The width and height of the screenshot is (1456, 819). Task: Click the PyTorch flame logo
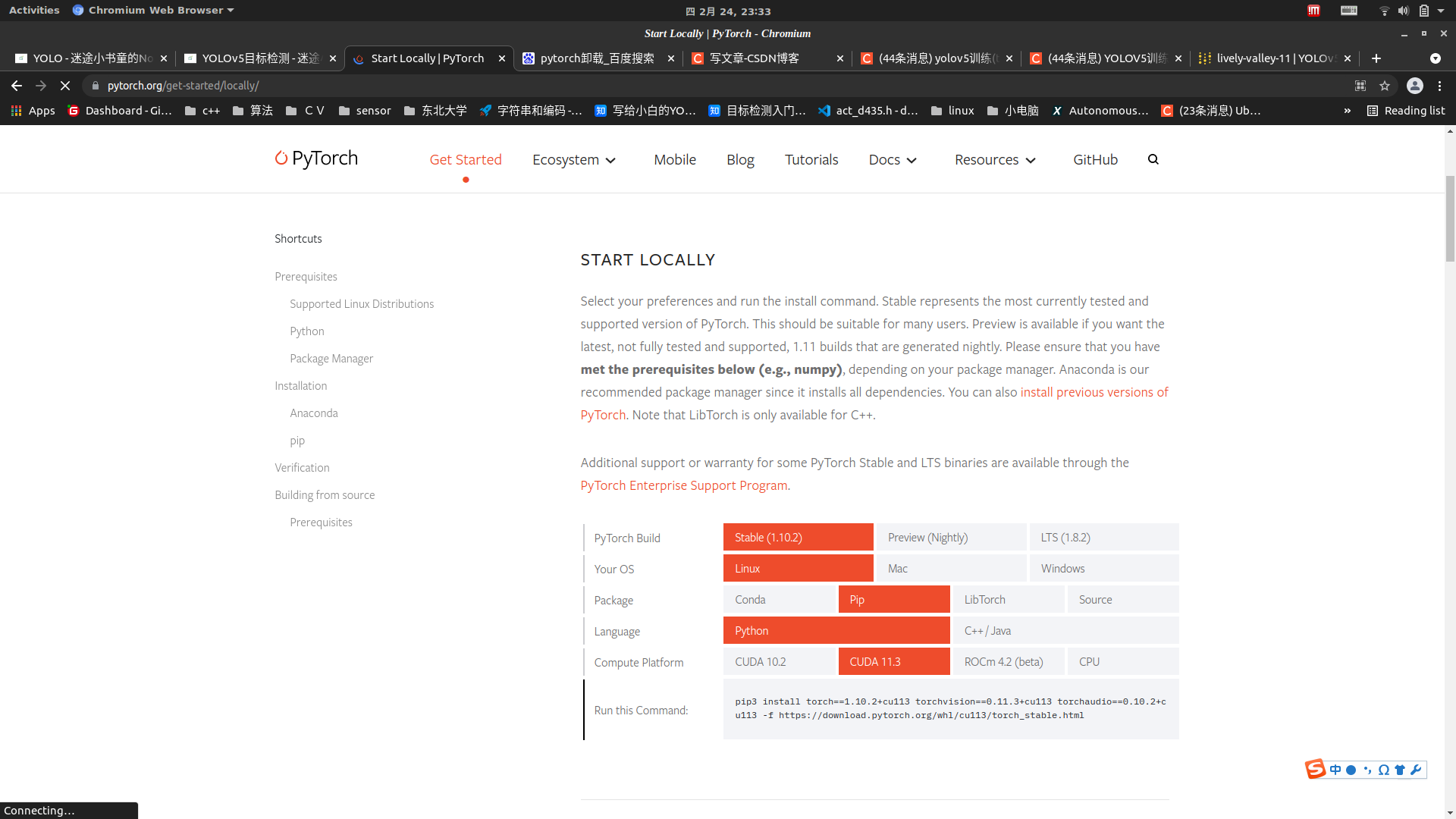coord(281,158)
